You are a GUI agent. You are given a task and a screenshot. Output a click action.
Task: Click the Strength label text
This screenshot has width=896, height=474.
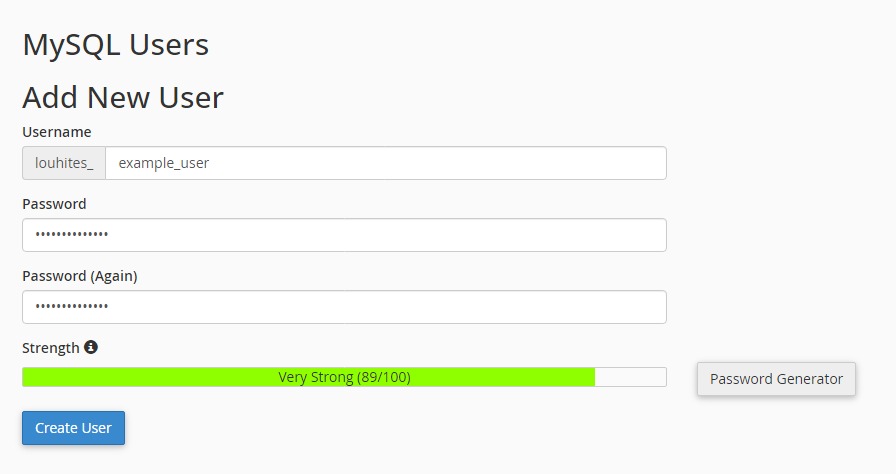[50, 348]
